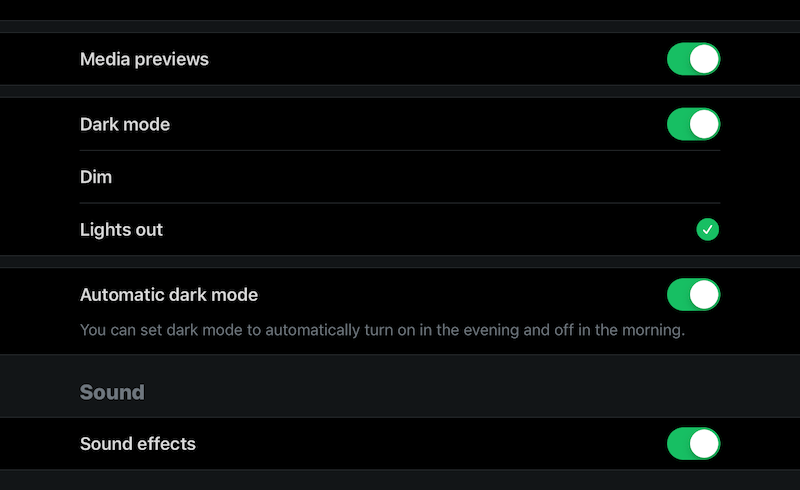
Task: Click the Automatic dark mode label
Action: [169, 295]
